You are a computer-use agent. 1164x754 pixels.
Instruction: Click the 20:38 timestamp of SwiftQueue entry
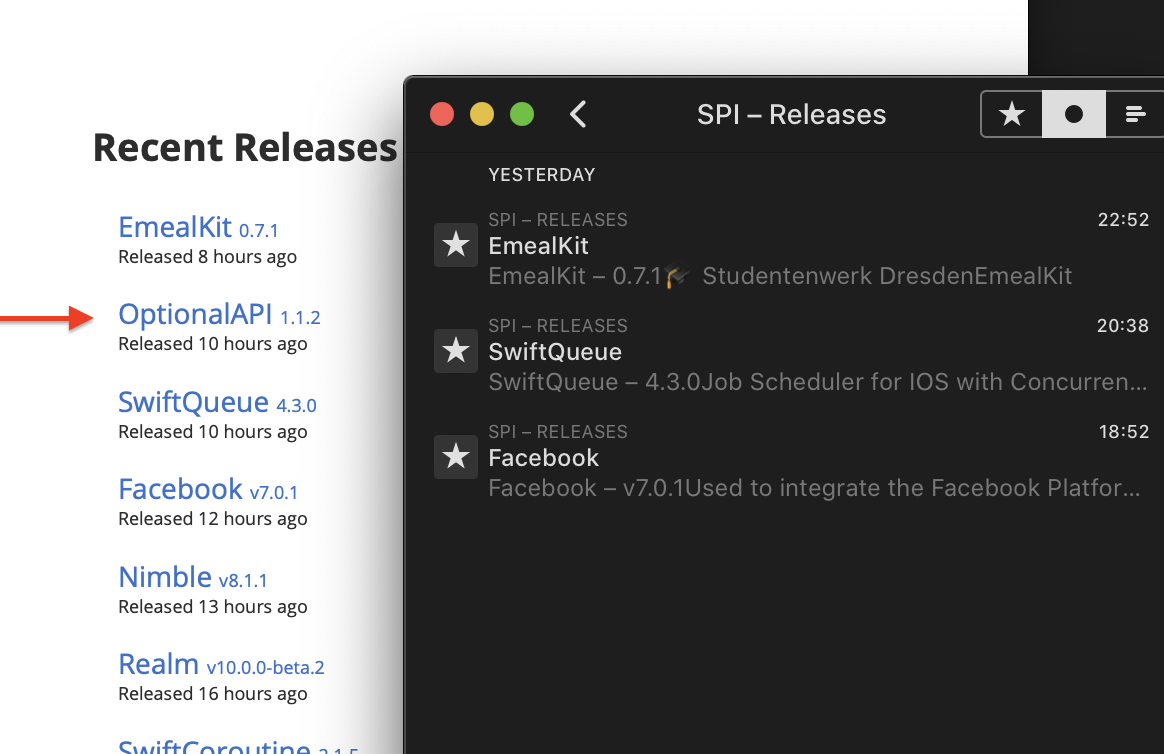coord(1123,326)
